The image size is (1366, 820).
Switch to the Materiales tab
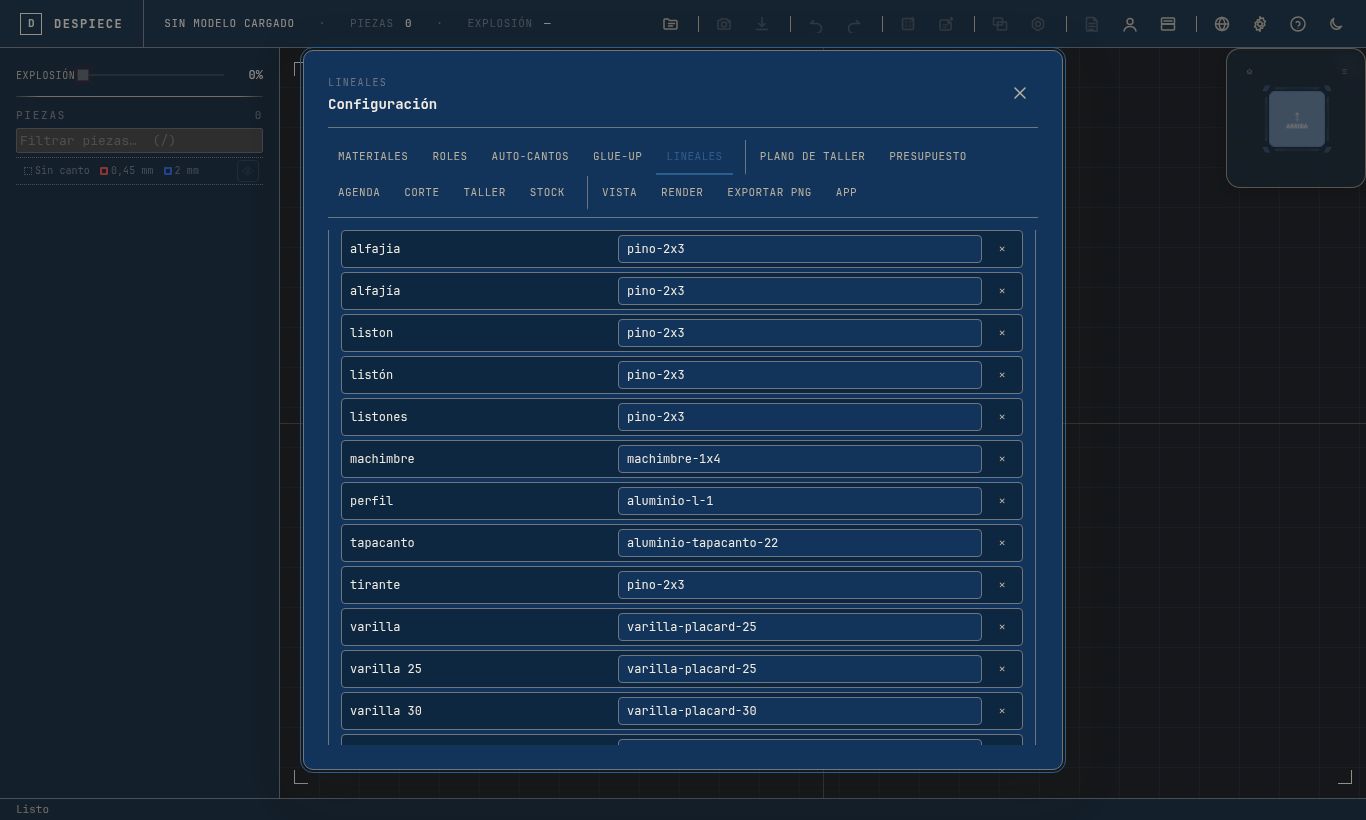(373, 157)
